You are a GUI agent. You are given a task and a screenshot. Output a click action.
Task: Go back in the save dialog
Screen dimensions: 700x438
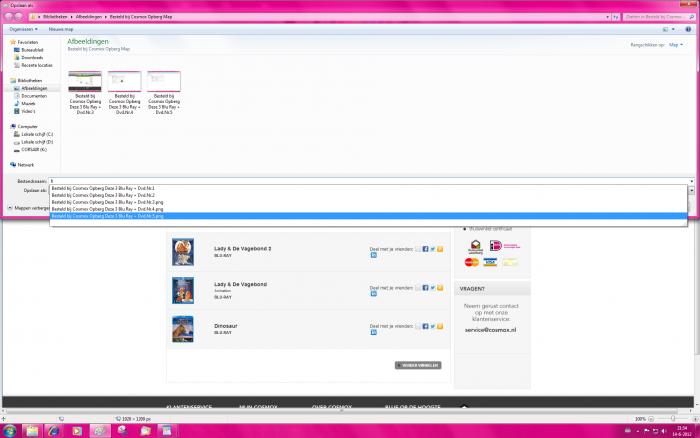click(8, 17)
